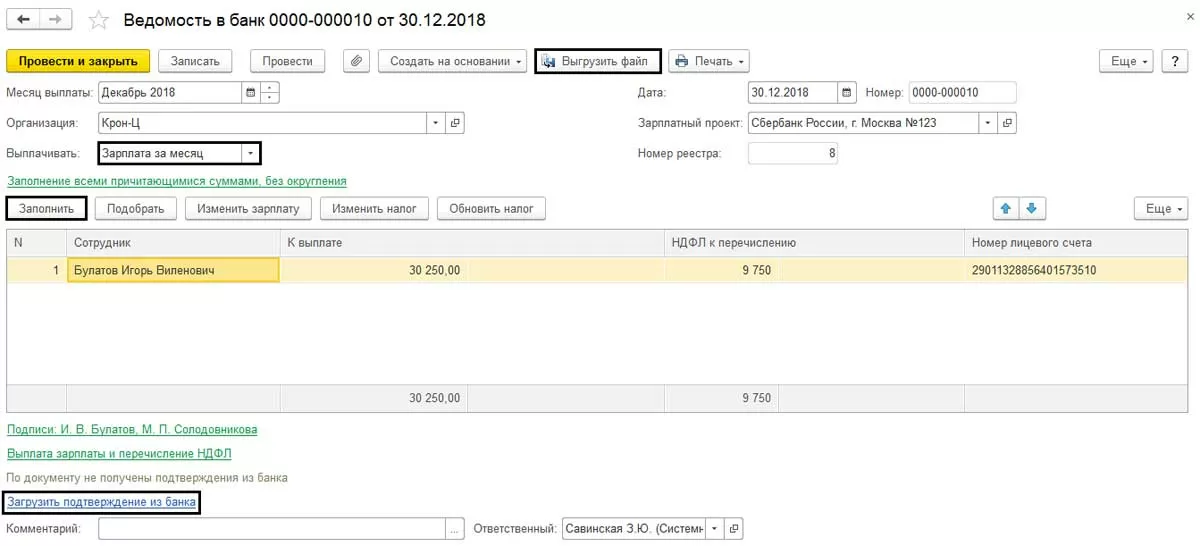Image resolution: width=1200 pixels, height=546 pixels.
Task: Expand Зарплатный проект dropdown arrow
Action: [x=988, y=123]
